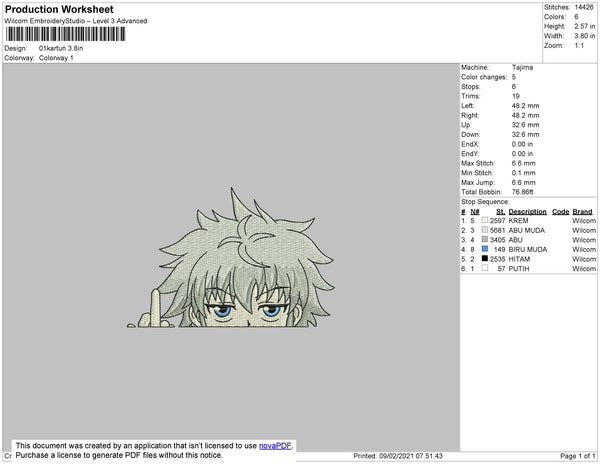
Task: Click the Wilcom EmbroideryStudio subtitle
Action: click(76, 21)
